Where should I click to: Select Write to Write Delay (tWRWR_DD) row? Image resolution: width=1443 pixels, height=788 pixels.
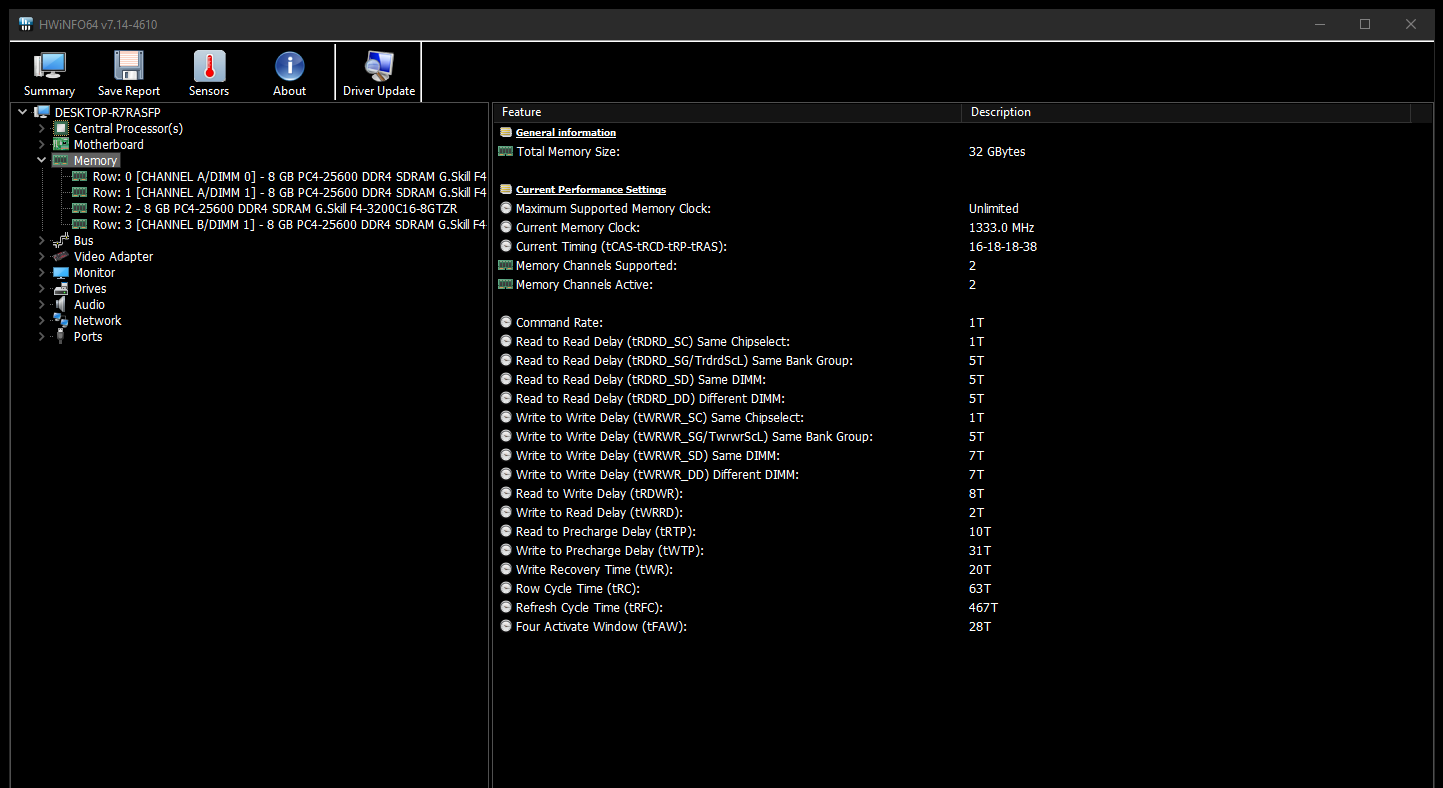point(960,475)
